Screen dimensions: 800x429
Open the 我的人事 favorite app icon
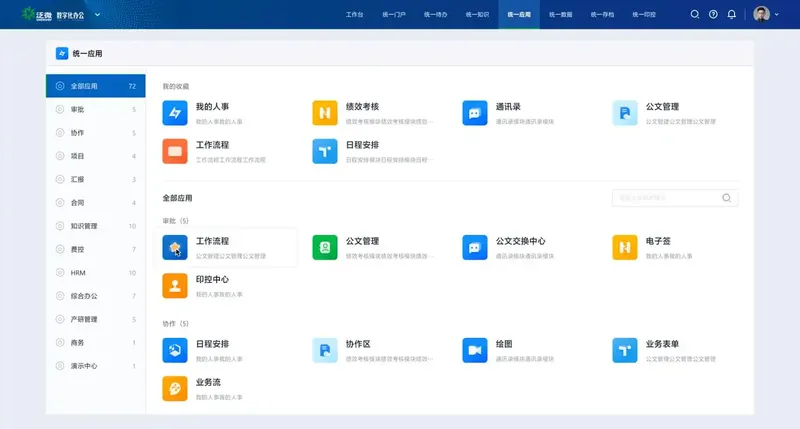click(x=175, y=113)
